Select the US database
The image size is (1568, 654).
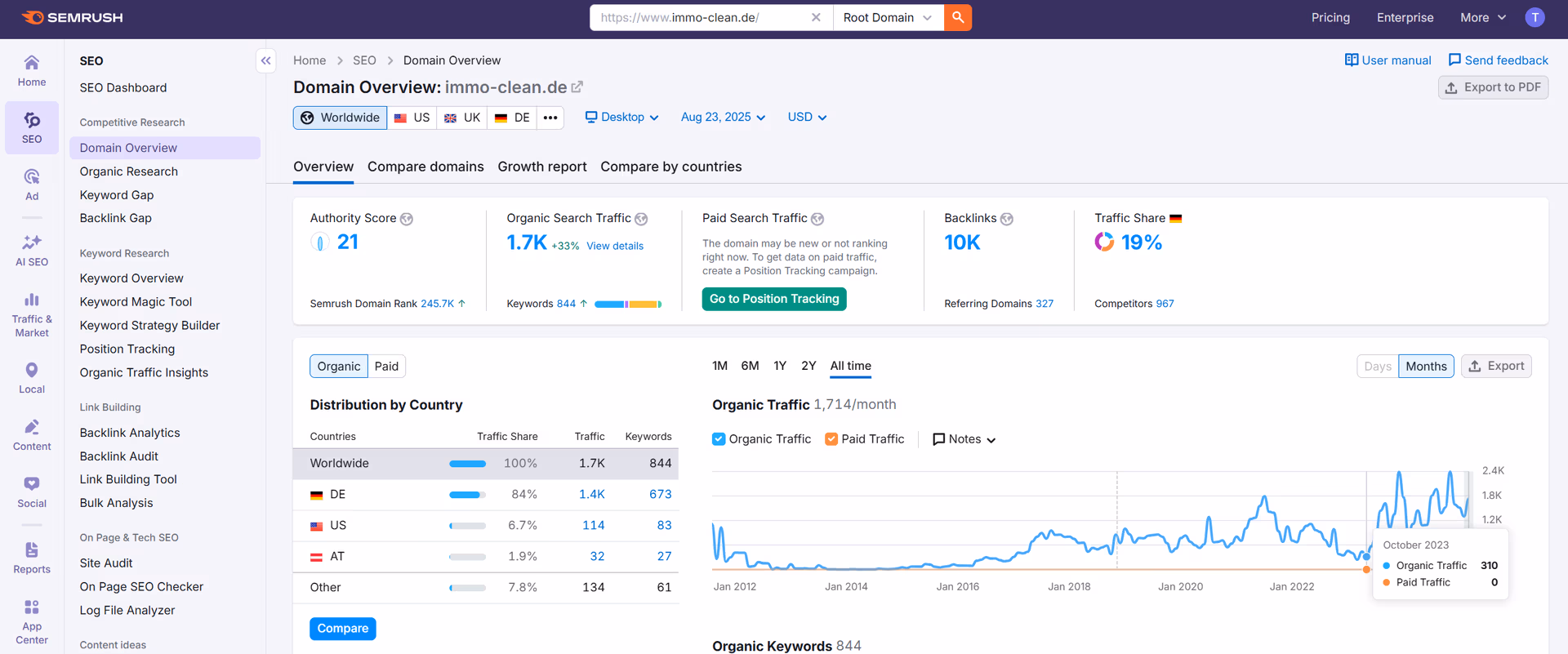pos(412,118)
